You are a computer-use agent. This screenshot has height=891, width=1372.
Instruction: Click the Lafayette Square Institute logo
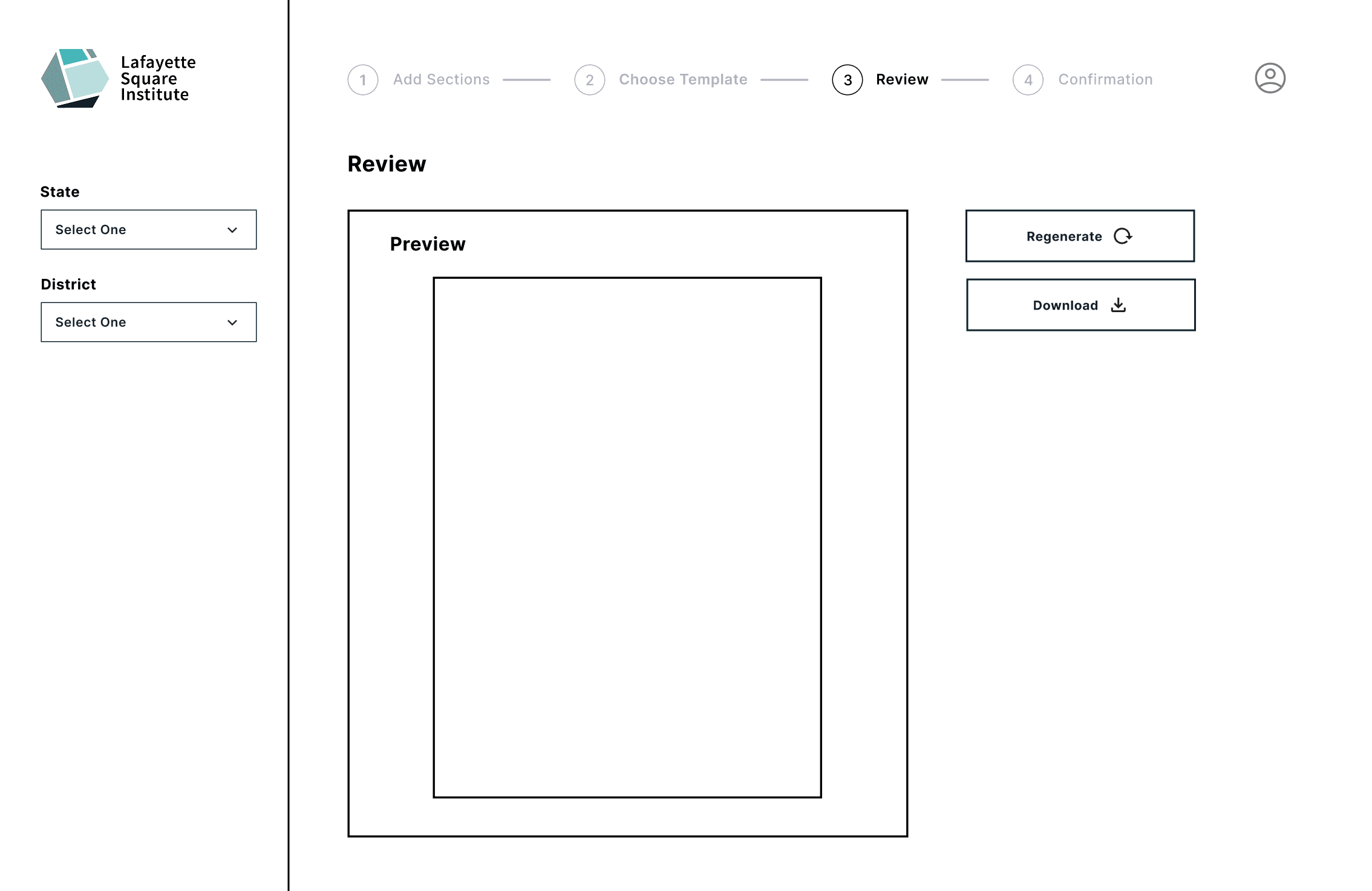tap(74, 79)
